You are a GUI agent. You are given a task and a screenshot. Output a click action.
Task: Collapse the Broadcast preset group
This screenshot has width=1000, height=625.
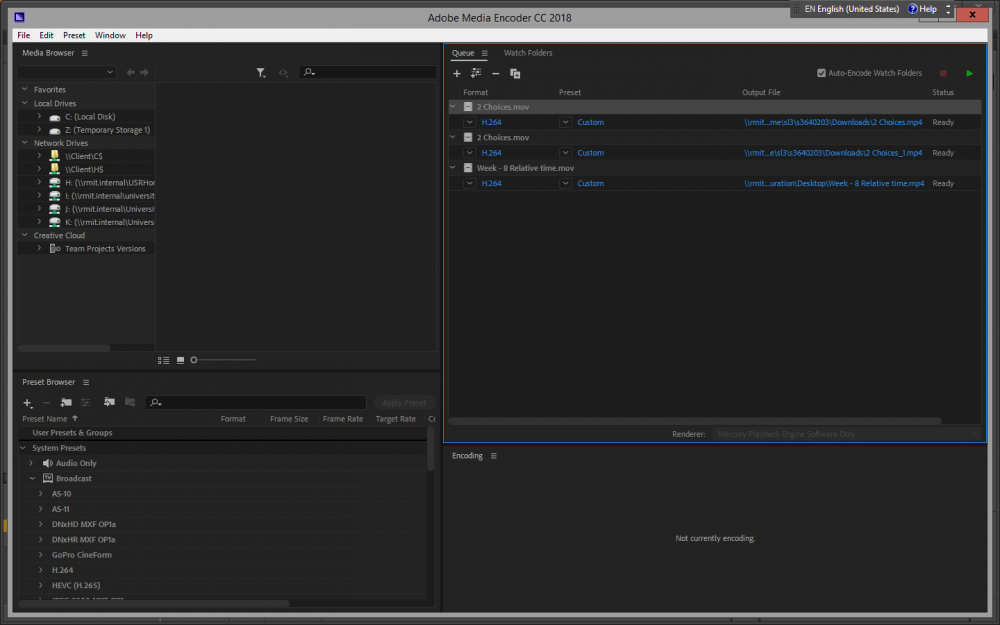click(33, 478)
